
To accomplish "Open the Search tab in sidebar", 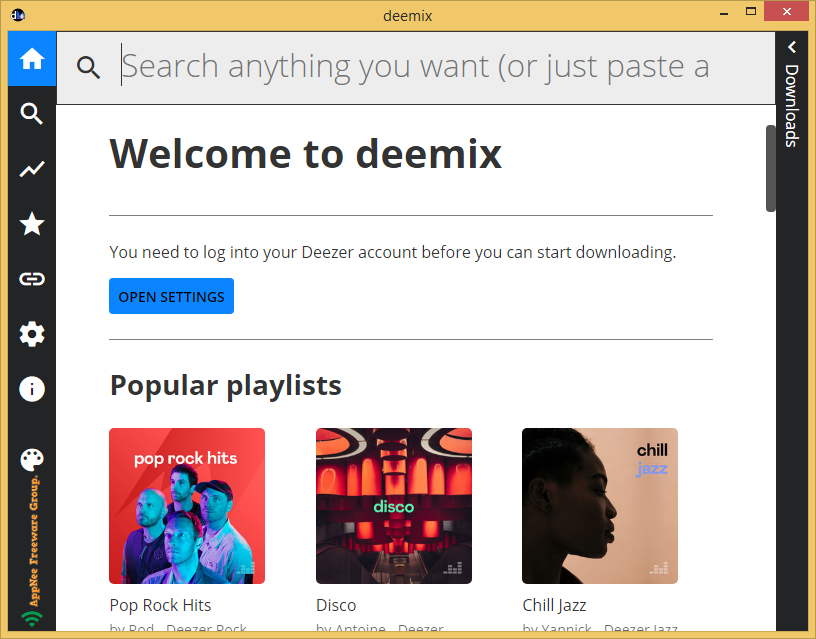I will (32, 113).
